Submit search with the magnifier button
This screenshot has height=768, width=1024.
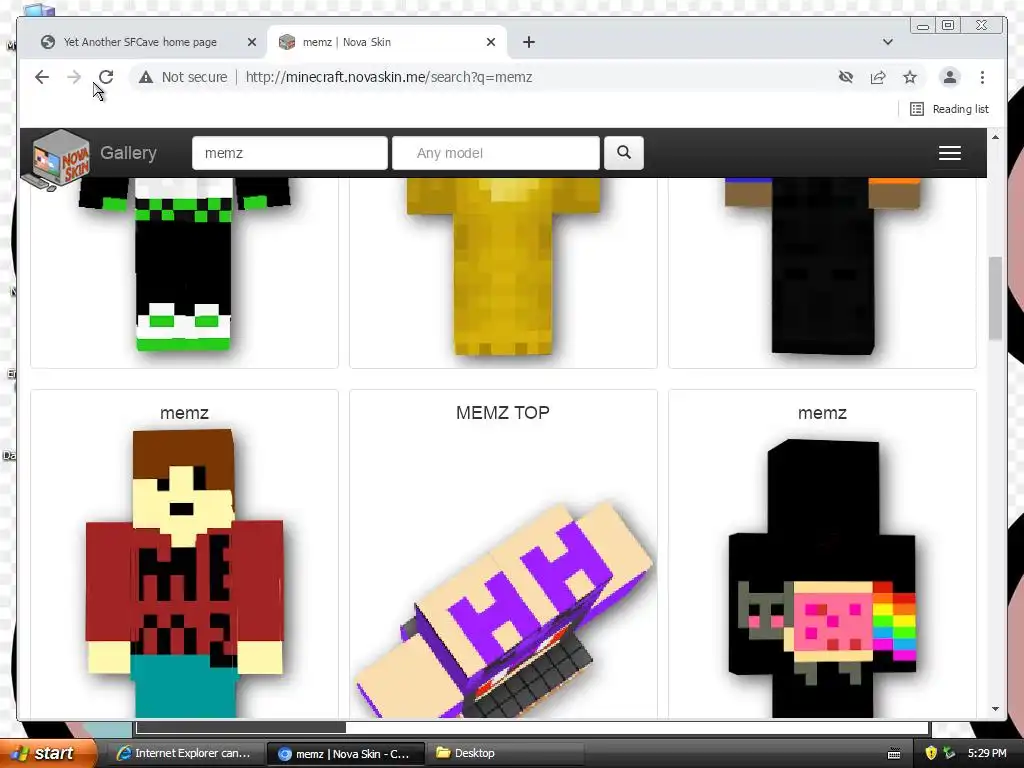click(624, 153)
